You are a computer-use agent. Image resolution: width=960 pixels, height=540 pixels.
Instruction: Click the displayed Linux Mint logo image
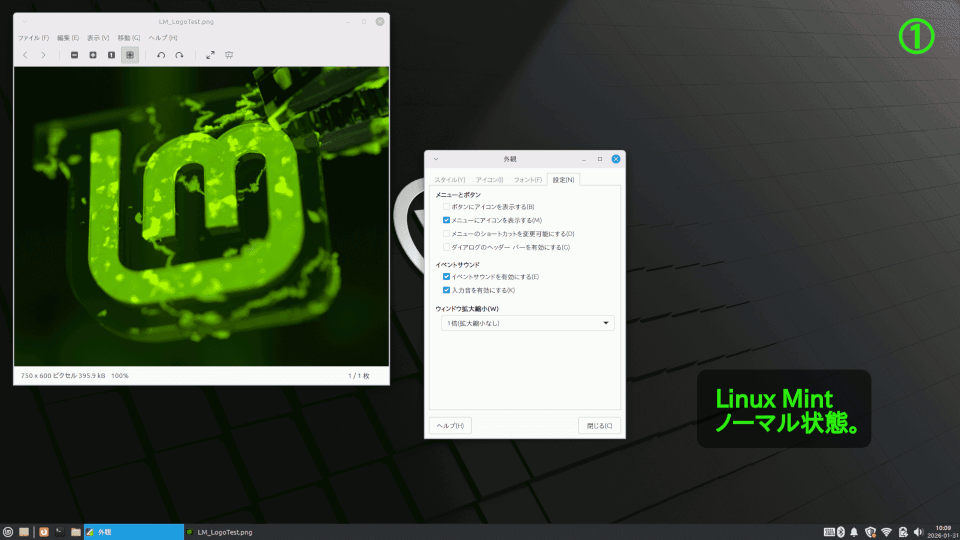pyautogui.click(x=201, y=216)
